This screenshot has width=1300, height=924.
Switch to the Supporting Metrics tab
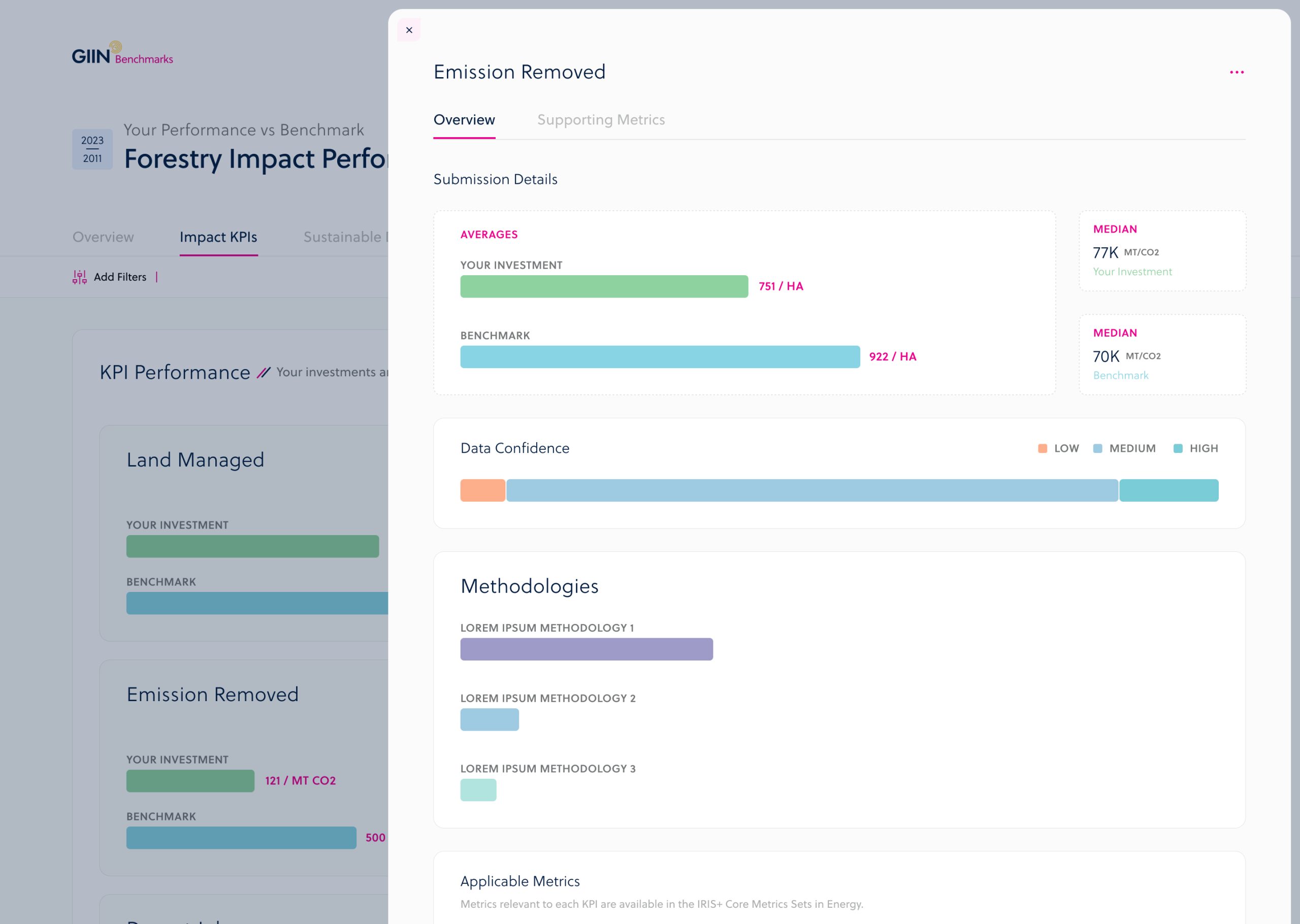coord(601,119)
